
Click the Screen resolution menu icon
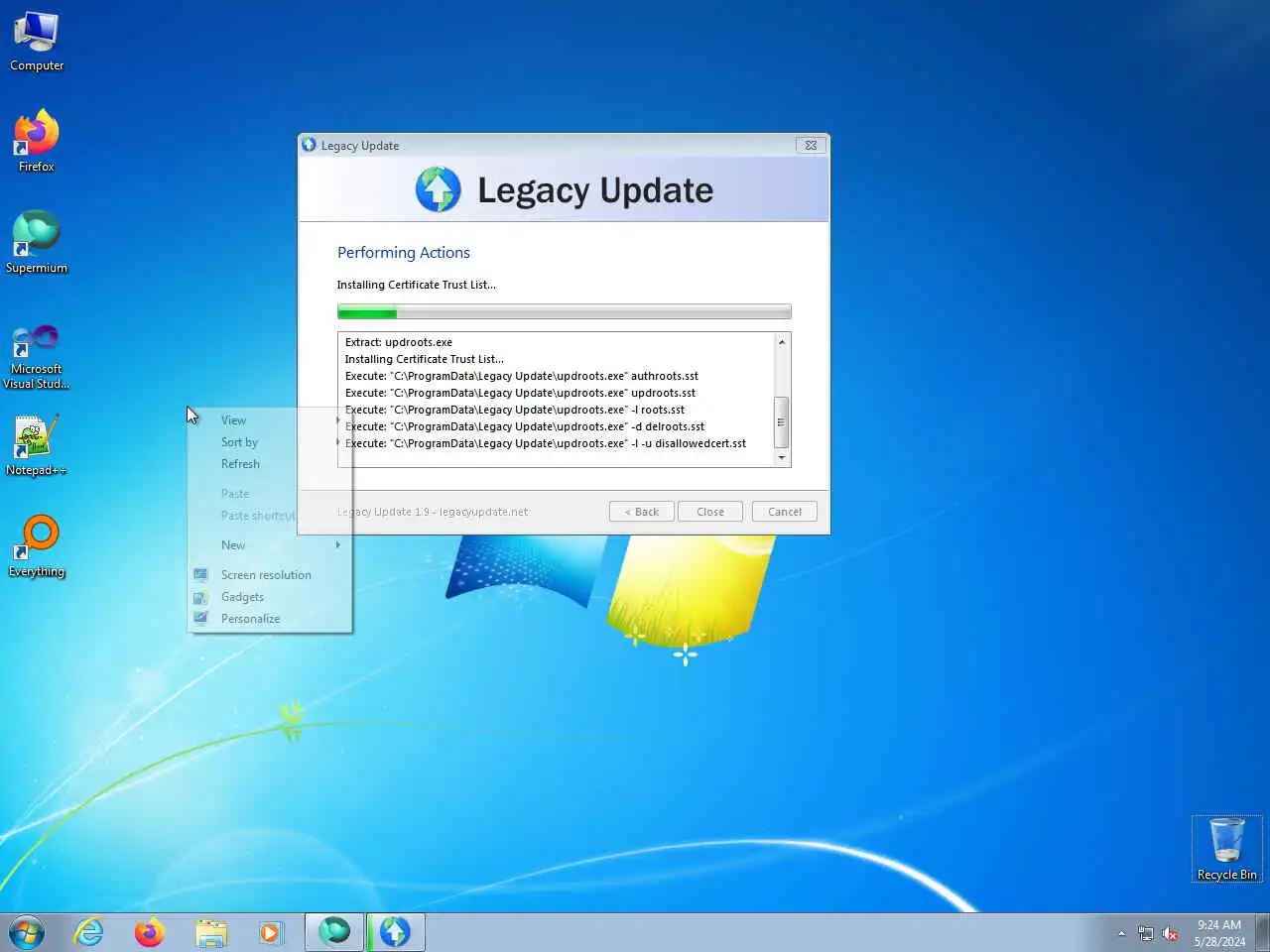click(x=200, y=574)
